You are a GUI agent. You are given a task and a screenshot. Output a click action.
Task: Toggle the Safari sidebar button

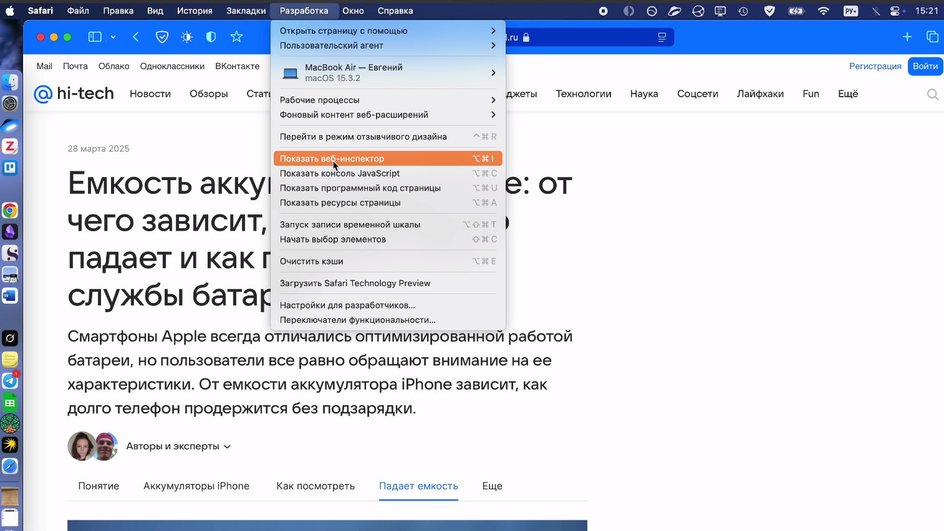[95, 37]
